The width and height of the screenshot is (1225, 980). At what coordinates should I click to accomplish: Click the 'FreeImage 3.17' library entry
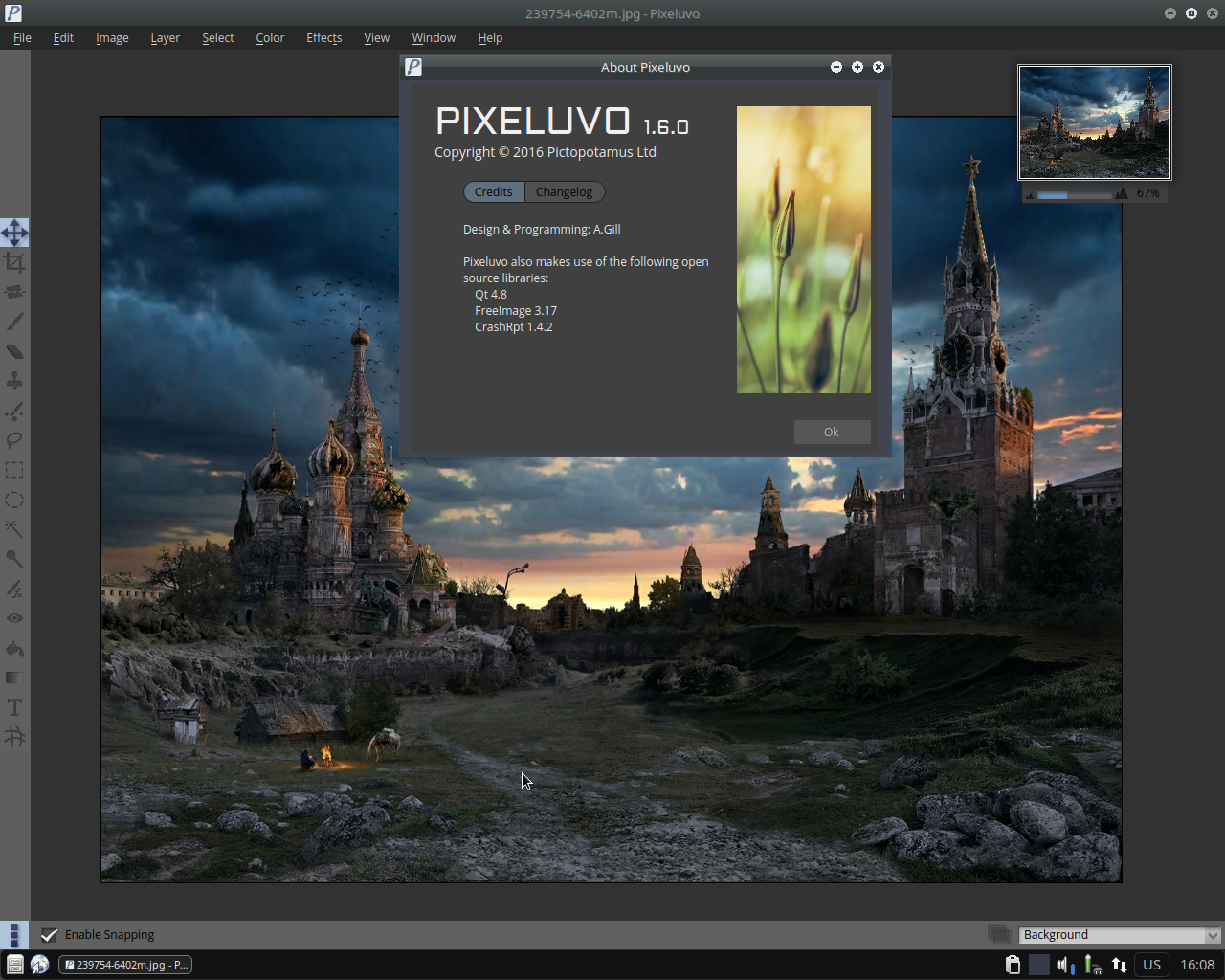(x=516, y=311)
